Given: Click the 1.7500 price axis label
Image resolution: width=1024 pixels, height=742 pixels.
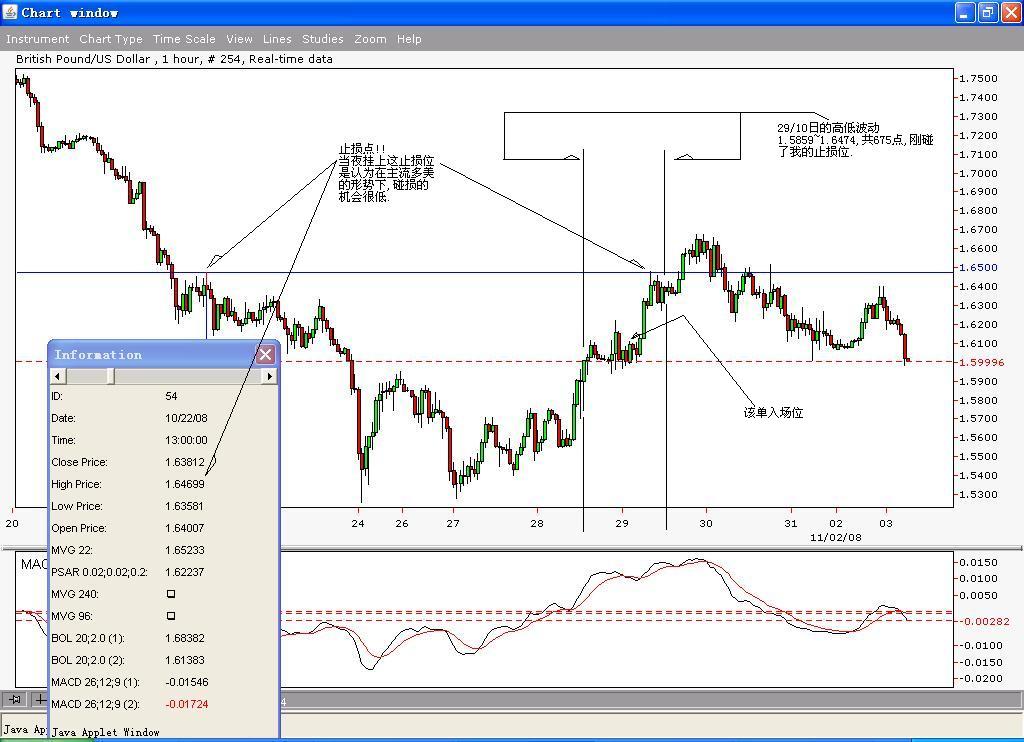Looking at the screenshot, I should coord(978,78).
